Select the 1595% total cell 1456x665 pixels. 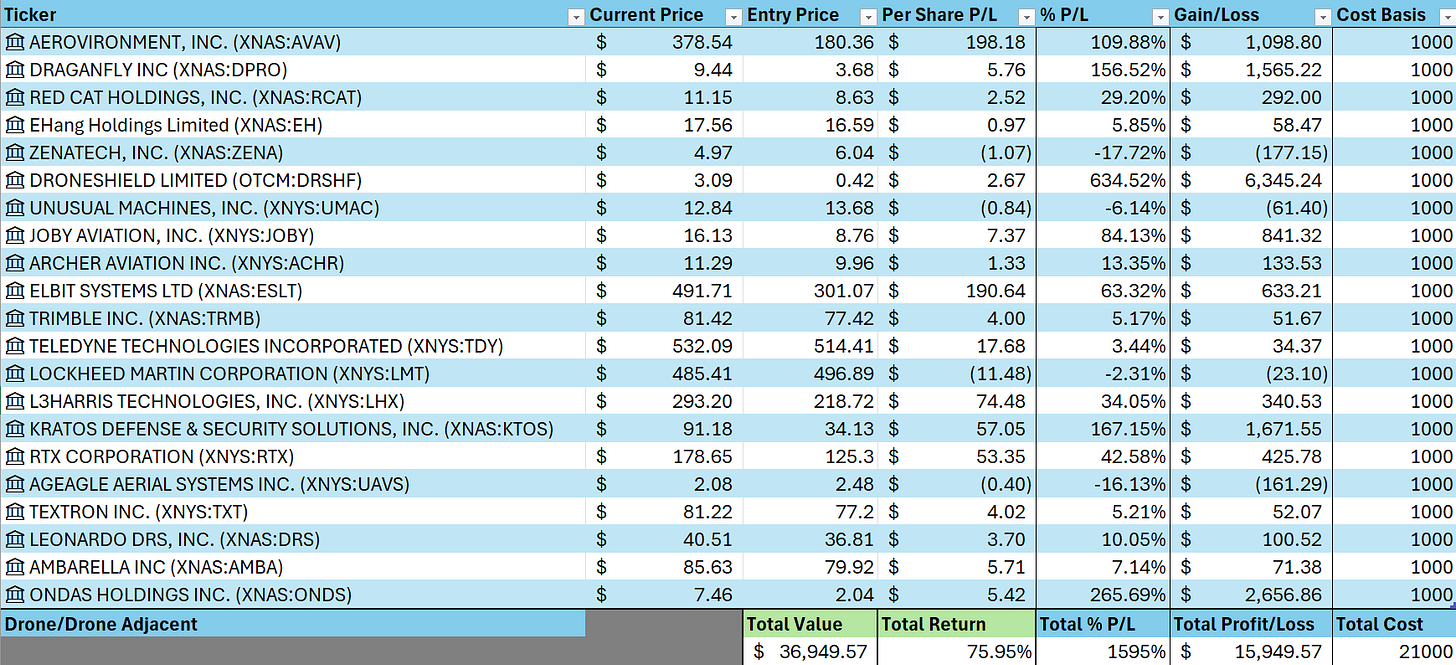[x=1104, y=651]
